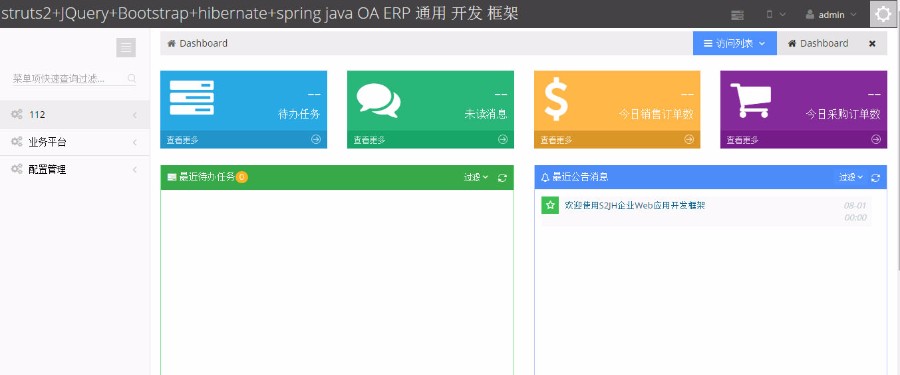This screenshot has width=900, height=375.
Task: Click arrow circle on purple purchase tile
Action: 876,139
